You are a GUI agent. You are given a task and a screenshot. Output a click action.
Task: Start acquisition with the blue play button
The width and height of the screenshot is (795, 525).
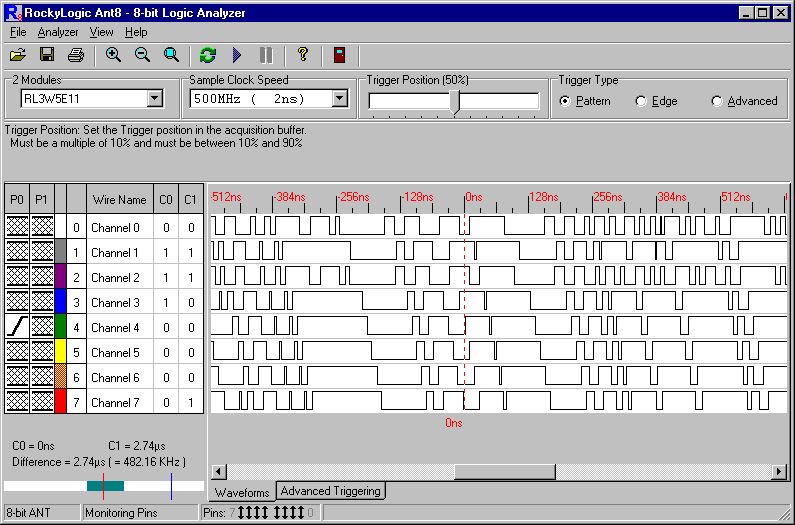[x=237, y=55]
